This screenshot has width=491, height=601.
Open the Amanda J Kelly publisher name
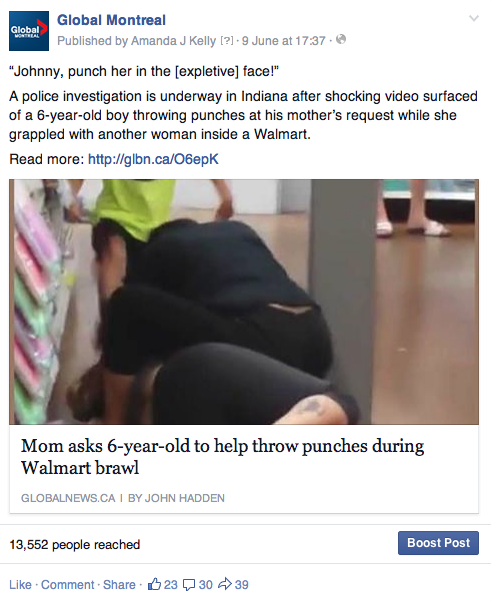pyautogui.click(x=173, y=41)
